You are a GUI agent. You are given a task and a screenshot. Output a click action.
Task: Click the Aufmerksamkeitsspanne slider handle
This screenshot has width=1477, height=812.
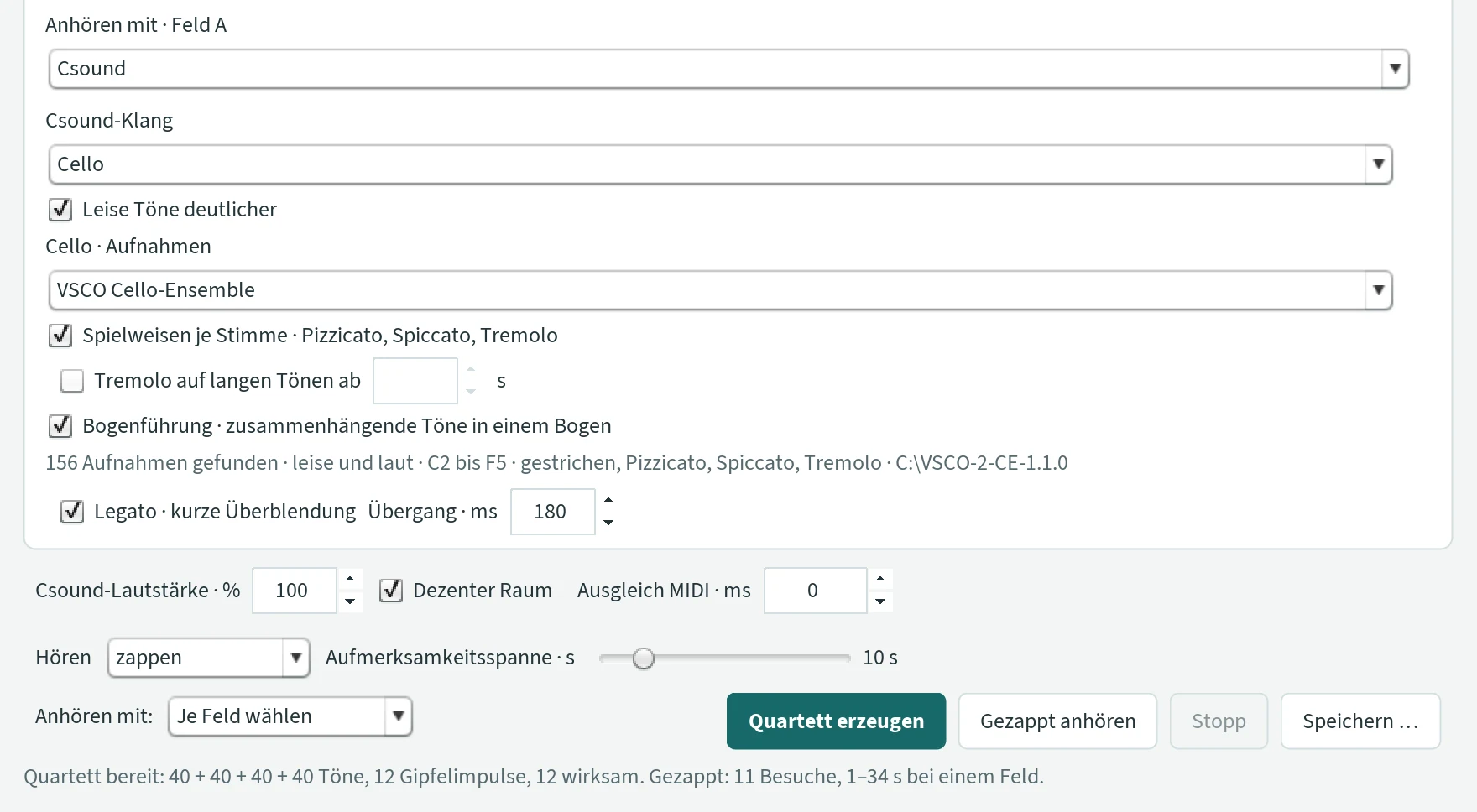(x=644, y=658)
